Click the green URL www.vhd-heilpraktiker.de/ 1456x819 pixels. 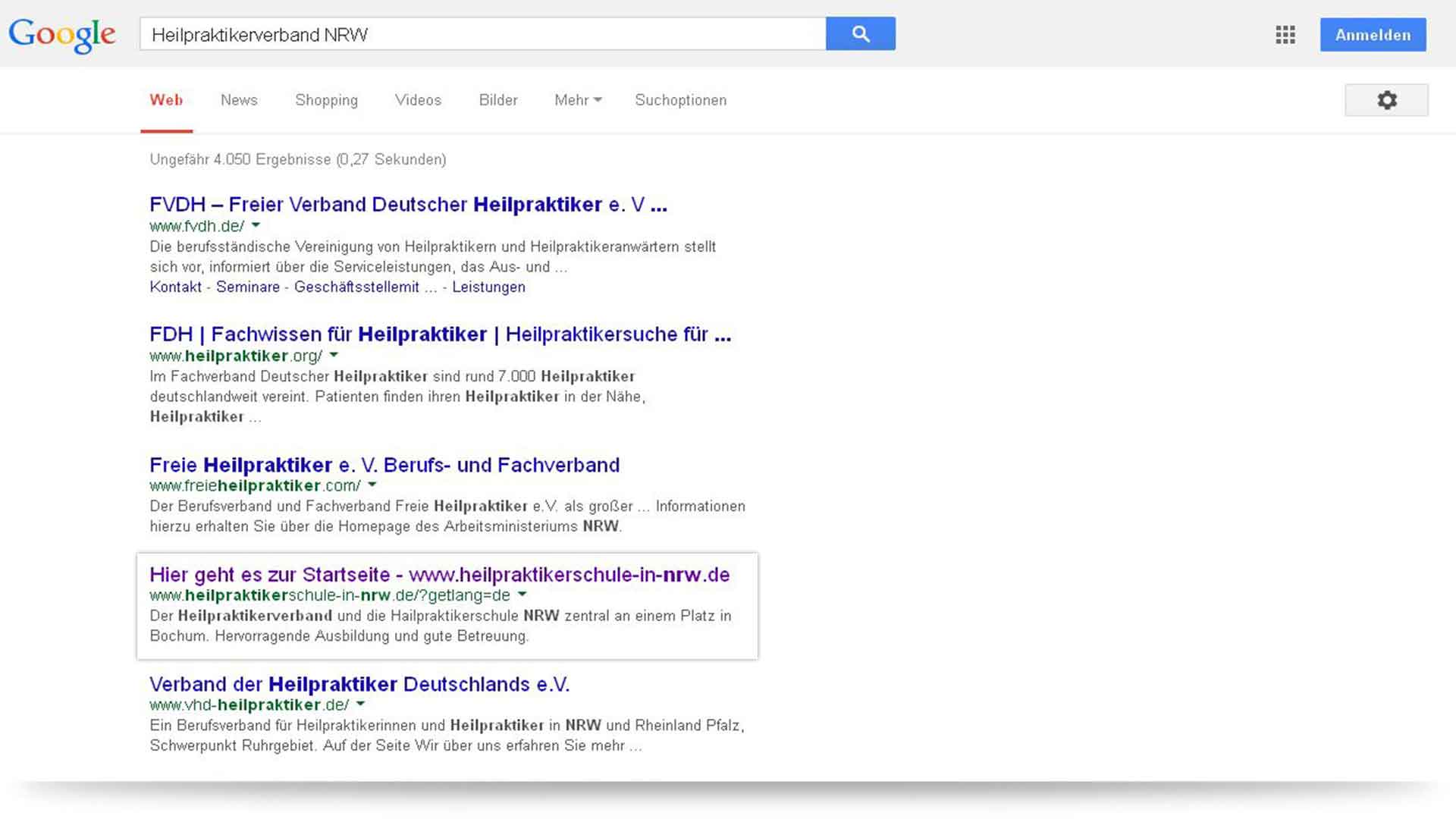pos(249,704)
